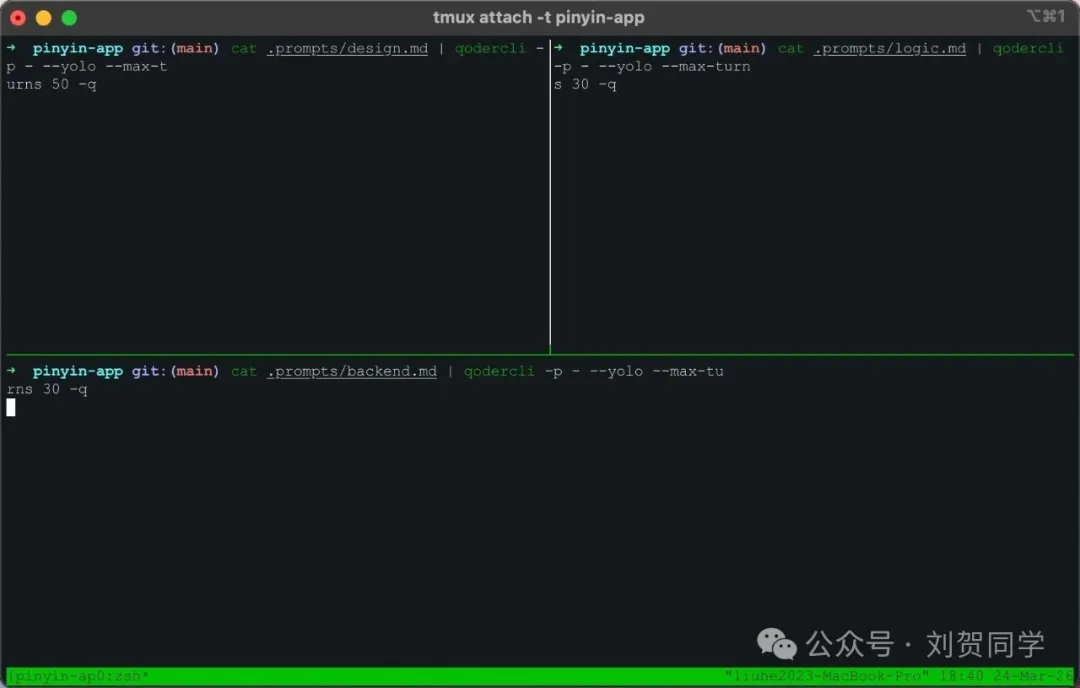The height and width of the screenshot is (688, 1080).
Task: Click the prompt arrow in top-right pane
Action: pos(558,48)
